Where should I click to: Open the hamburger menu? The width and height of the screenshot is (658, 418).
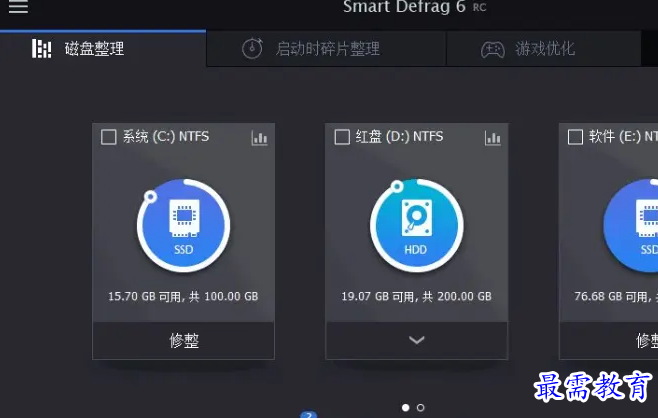click(x=18, y=6)
